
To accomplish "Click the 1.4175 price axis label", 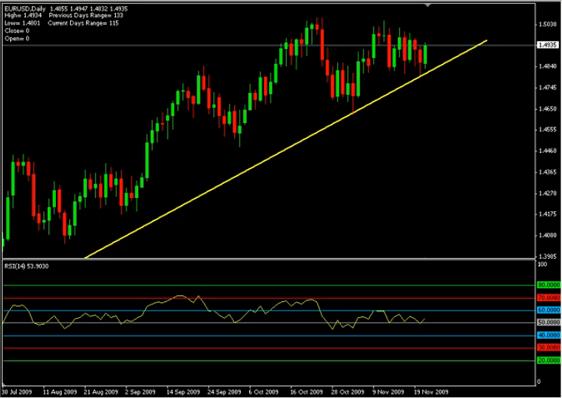I will (x=548, y=214).
